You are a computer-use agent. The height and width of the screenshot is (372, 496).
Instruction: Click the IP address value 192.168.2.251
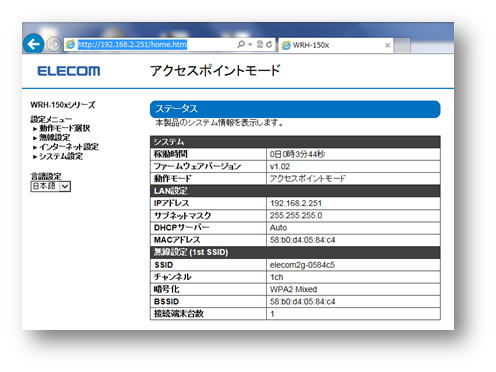296,203
